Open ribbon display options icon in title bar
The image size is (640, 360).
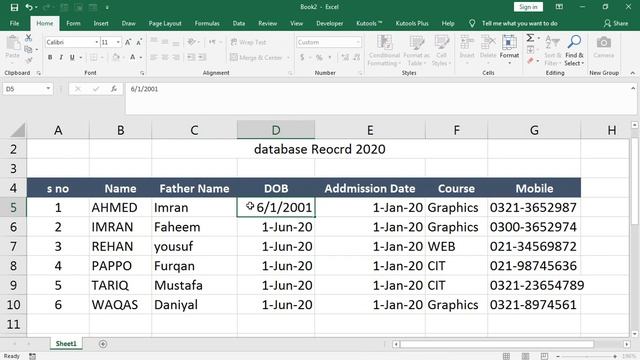coord(559,7)
